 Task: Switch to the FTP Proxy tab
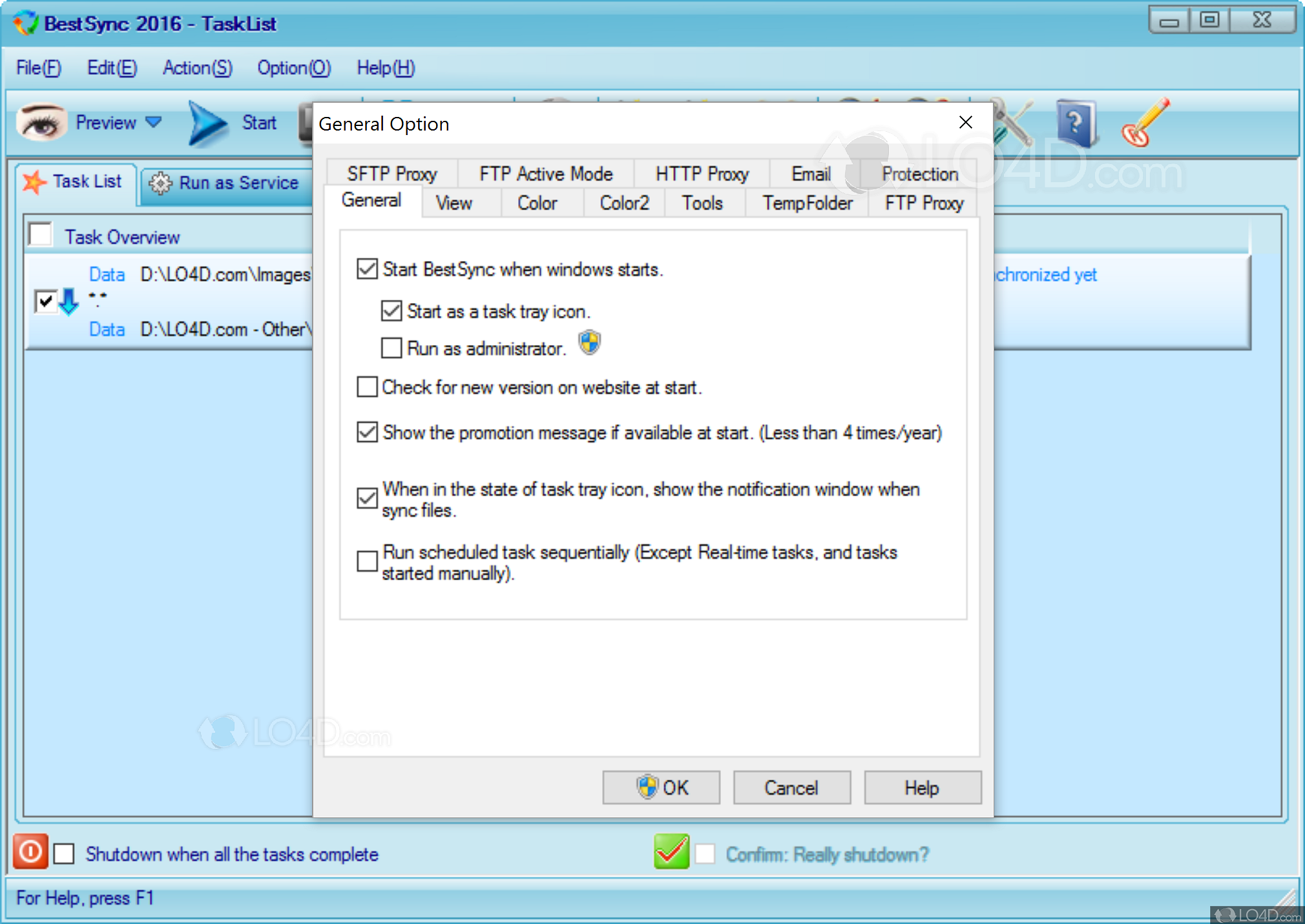click(x=924, y=203)
